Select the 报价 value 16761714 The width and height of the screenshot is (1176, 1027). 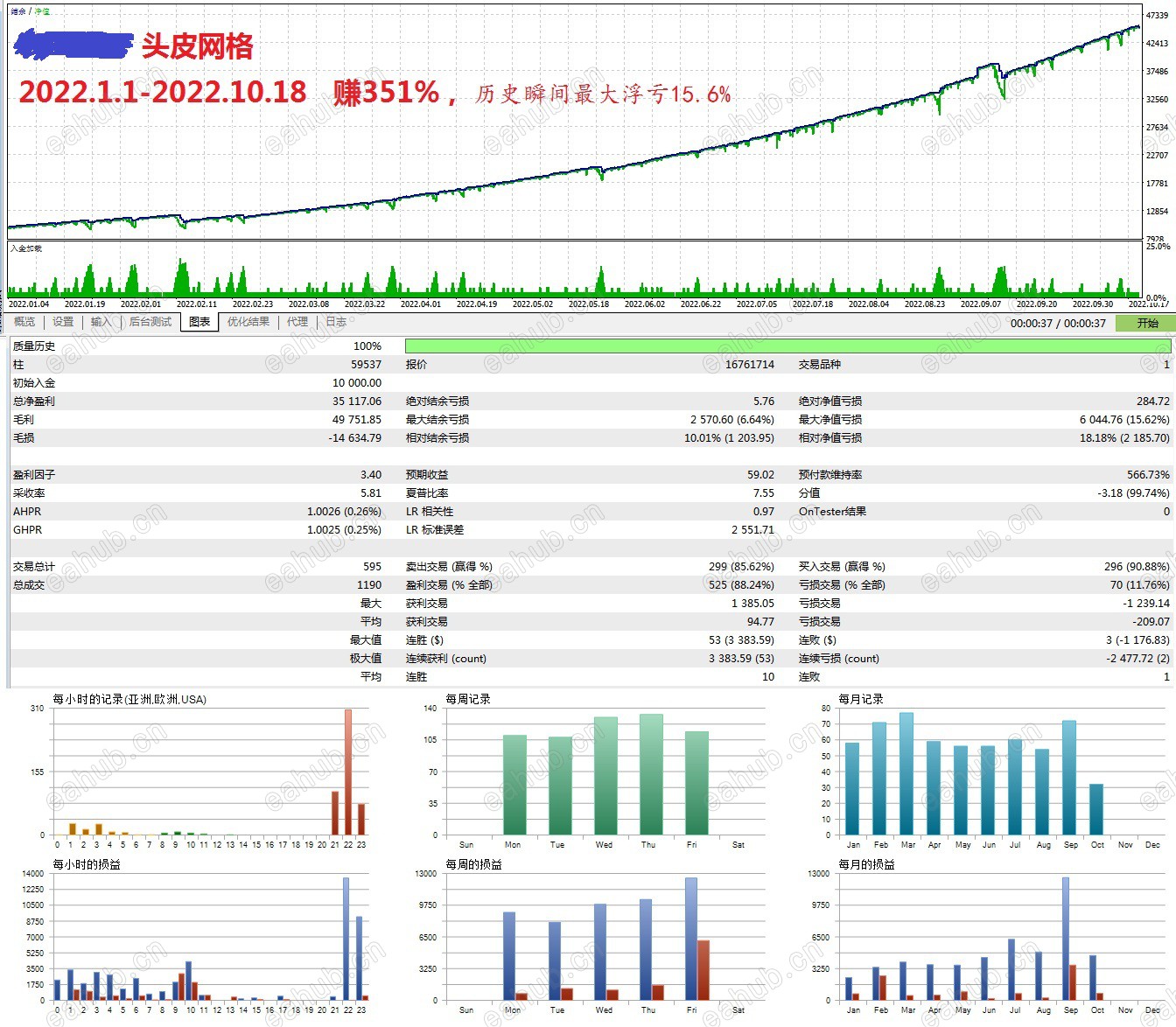(x=750, y=365)
